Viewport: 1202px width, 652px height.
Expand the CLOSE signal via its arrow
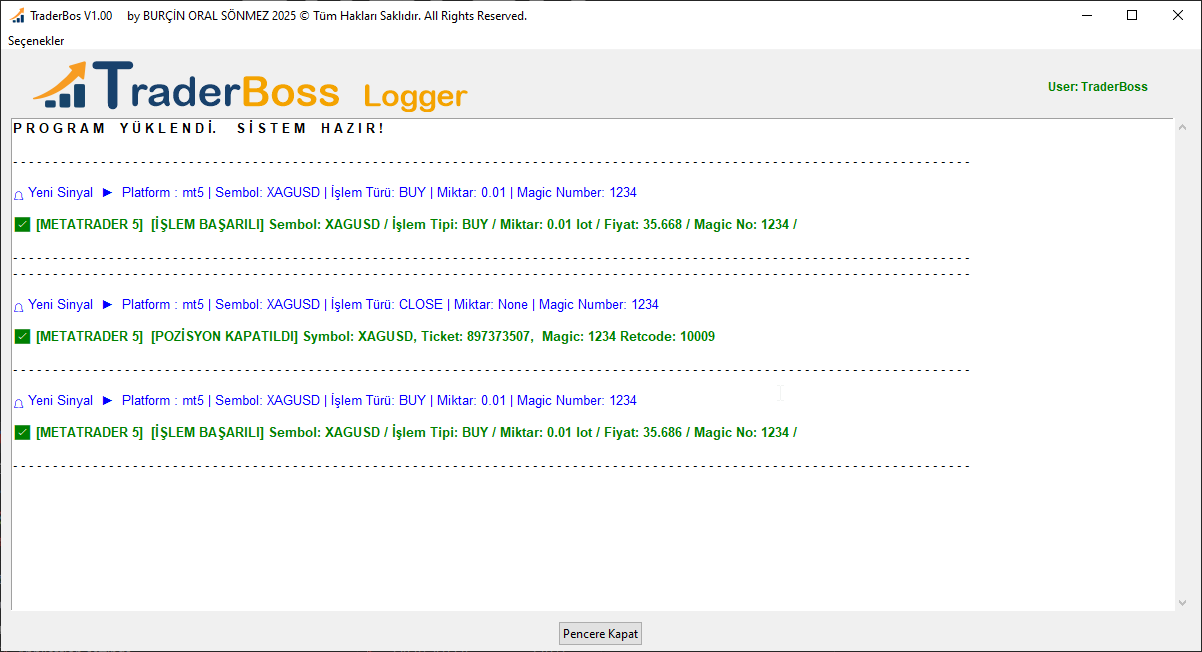106,304
